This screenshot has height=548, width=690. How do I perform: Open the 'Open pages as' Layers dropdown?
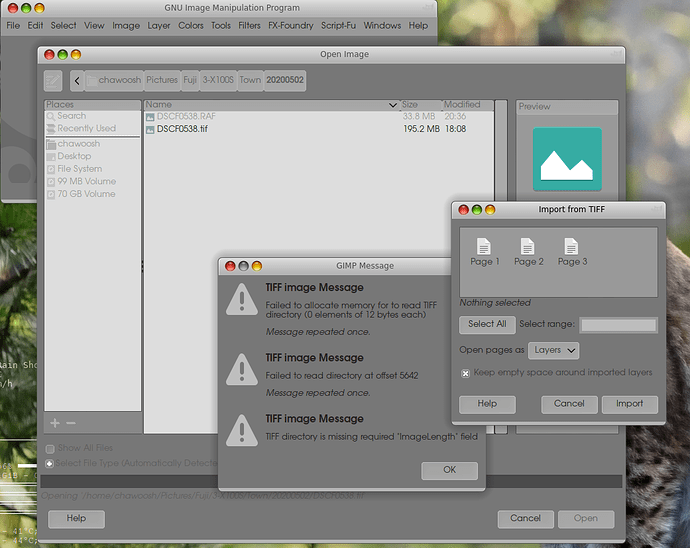pos(555,350)
